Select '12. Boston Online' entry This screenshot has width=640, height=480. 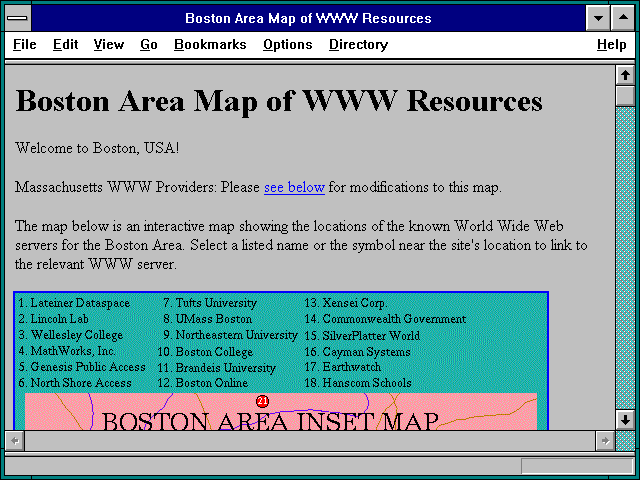coord(203,383)
